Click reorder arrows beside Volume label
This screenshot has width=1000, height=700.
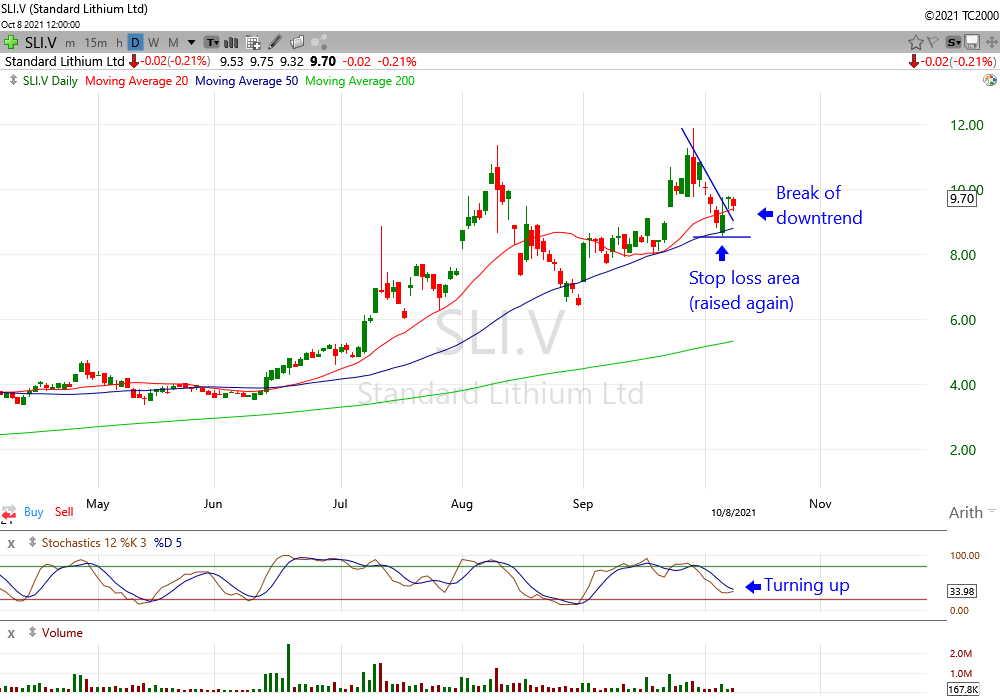(x=32, y=632)
